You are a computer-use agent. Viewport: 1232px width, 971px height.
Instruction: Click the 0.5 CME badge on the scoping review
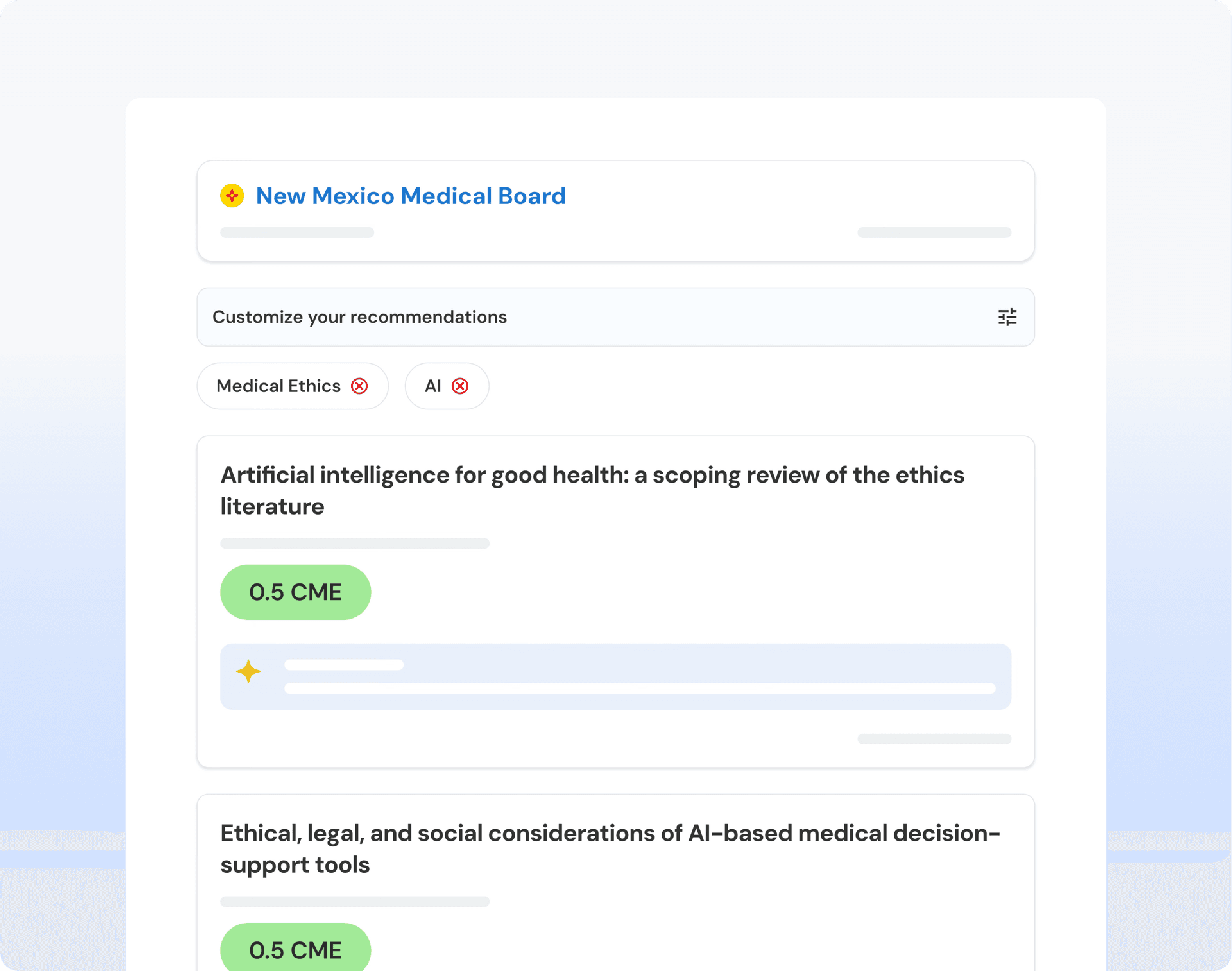[x=295, y=592]
